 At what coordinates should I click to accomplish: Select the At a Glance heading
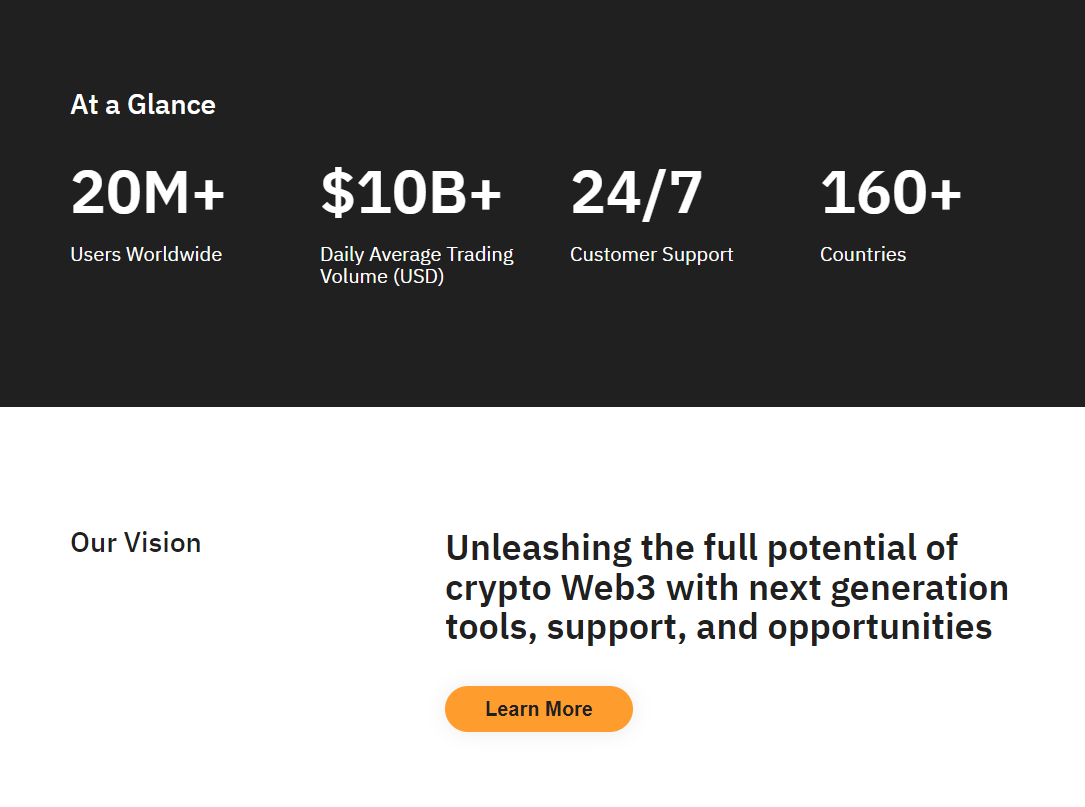(143, 105)
